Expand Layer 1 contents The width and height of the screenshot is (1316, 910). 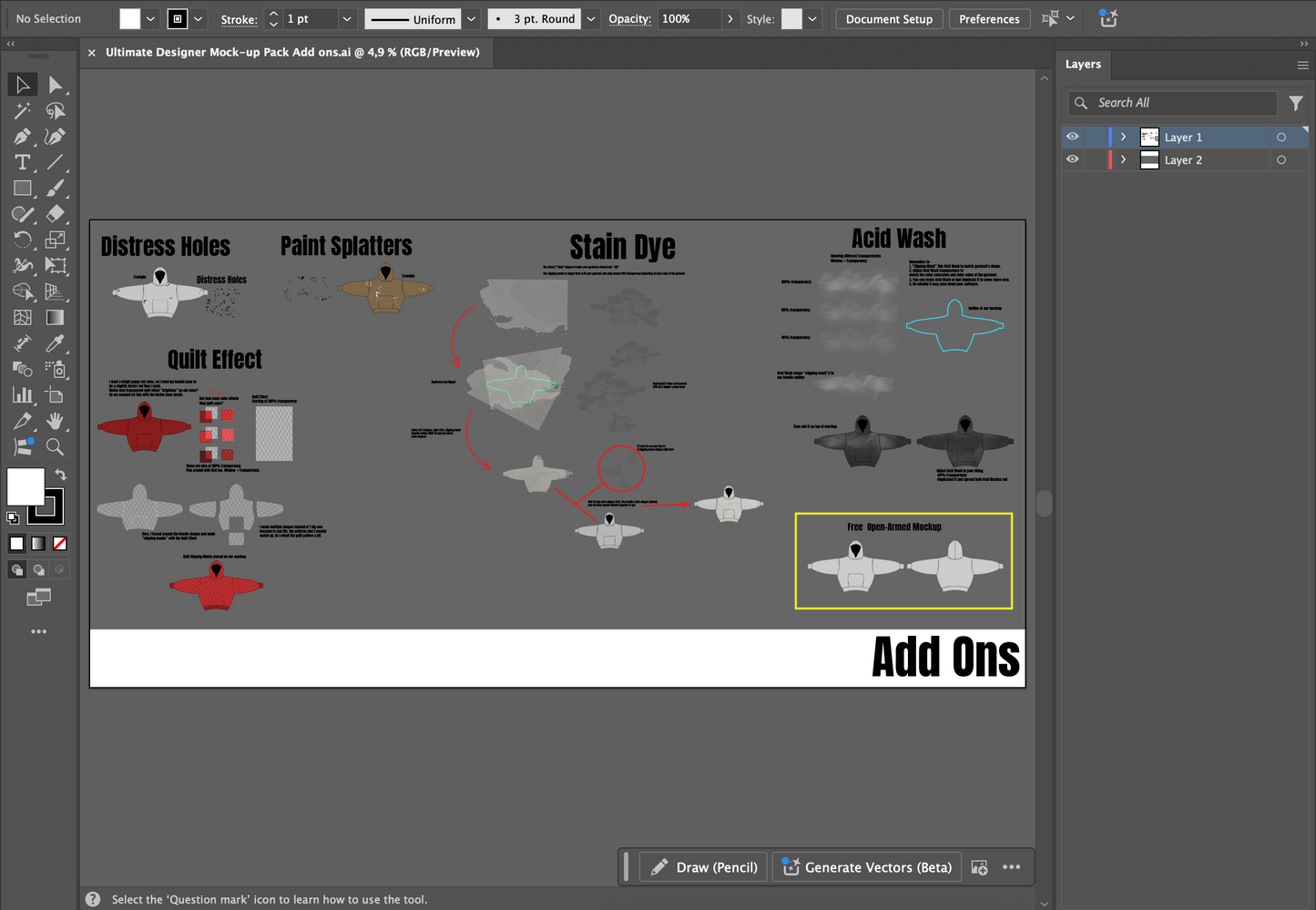point(1123,137)
